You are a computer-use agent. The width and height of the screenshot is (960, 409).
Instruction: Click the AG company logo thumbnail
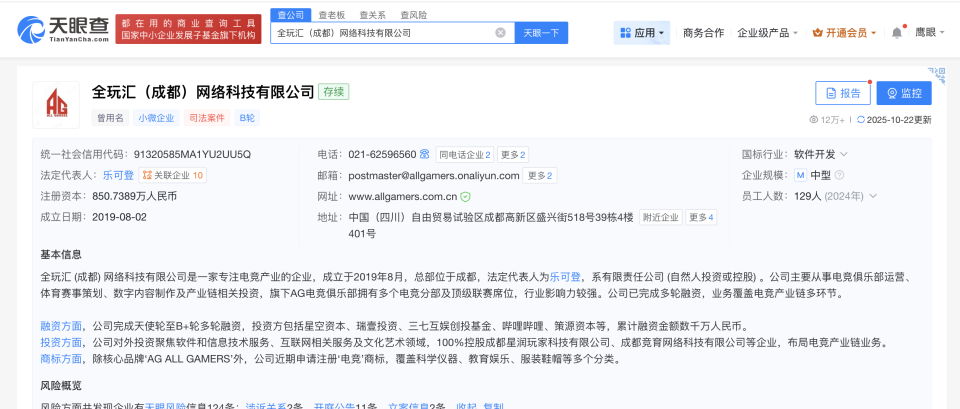point(55,105)
